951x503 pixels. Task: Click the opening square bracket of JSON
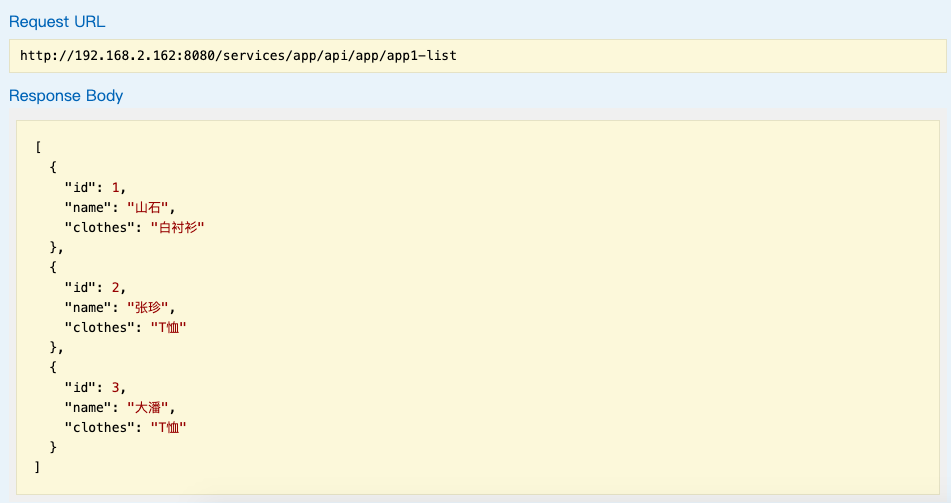coord(38,147)
